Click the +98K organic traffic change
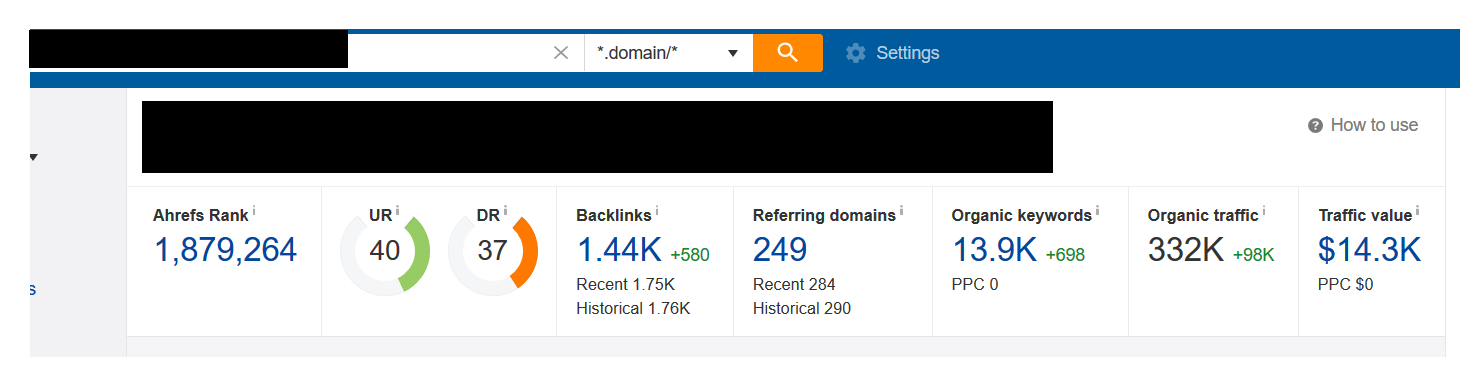This screenshot has width=1481, height=373. pos(1253,255)
